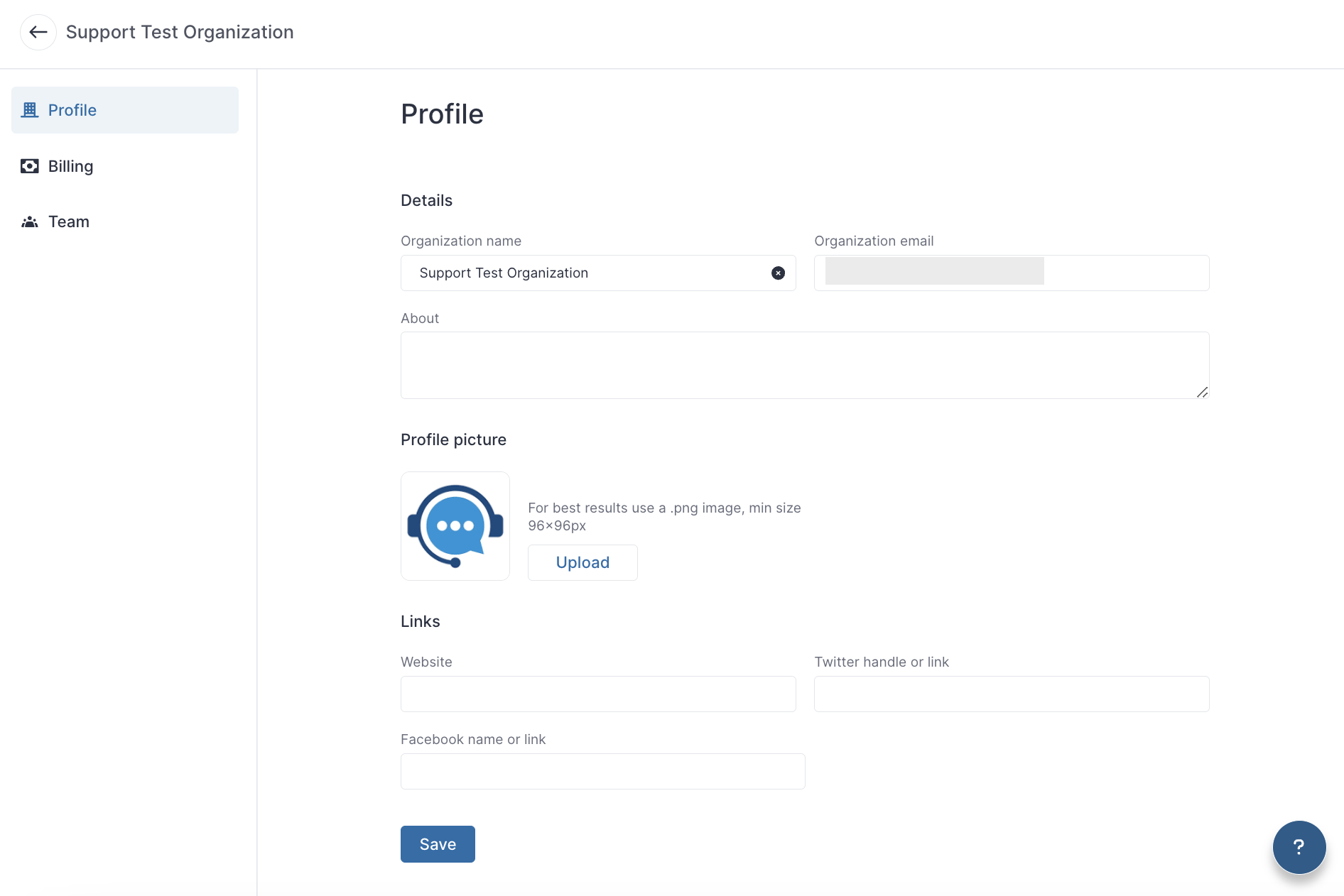The width and height of the screenshot is (1344, 896).
Task: Go back using the arrow button
Action: [38, 32]
